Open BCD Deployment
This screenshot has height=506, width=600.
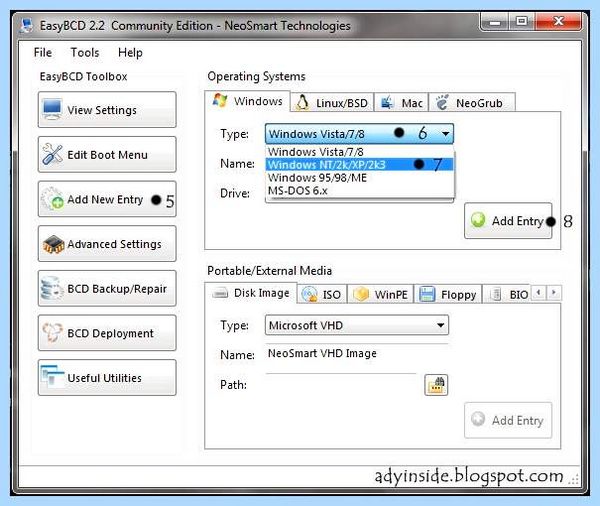pos(107,333)
